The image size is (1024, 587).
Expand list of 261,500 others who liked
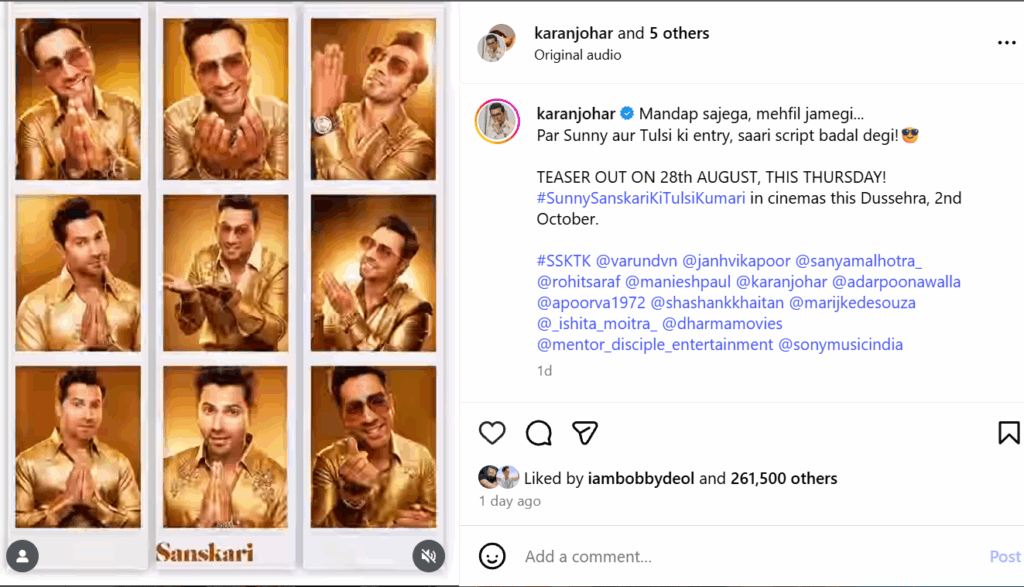(784, 478)
